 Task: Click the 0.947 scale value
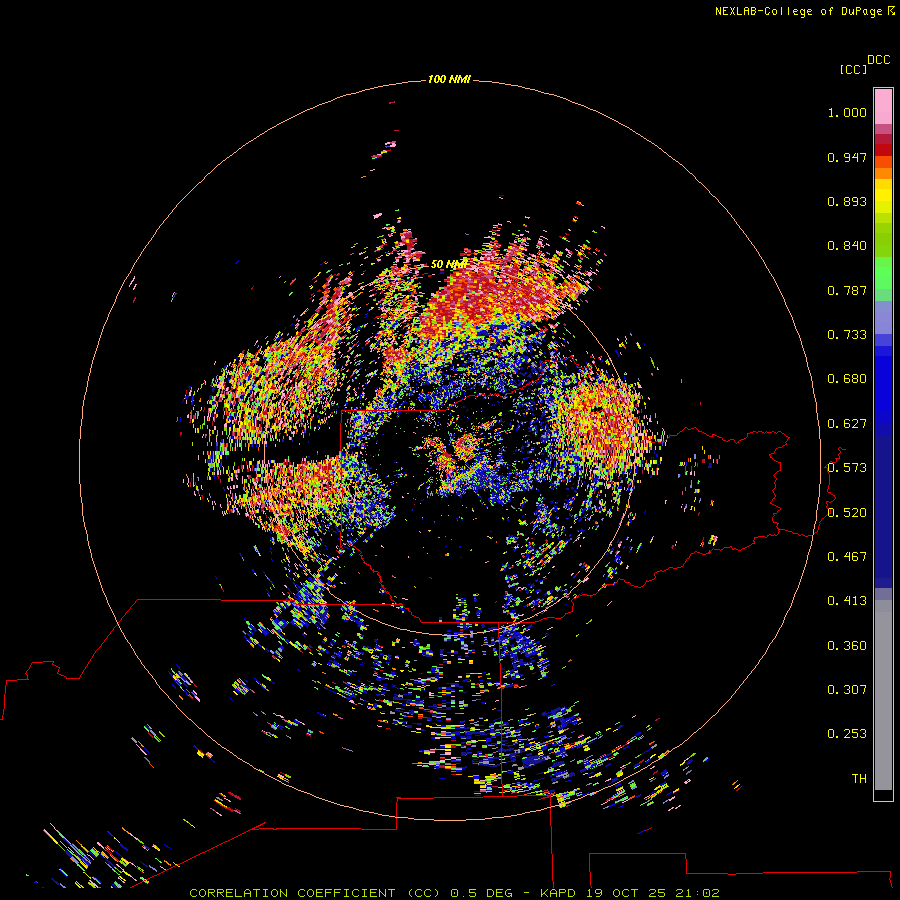(847, 157)
